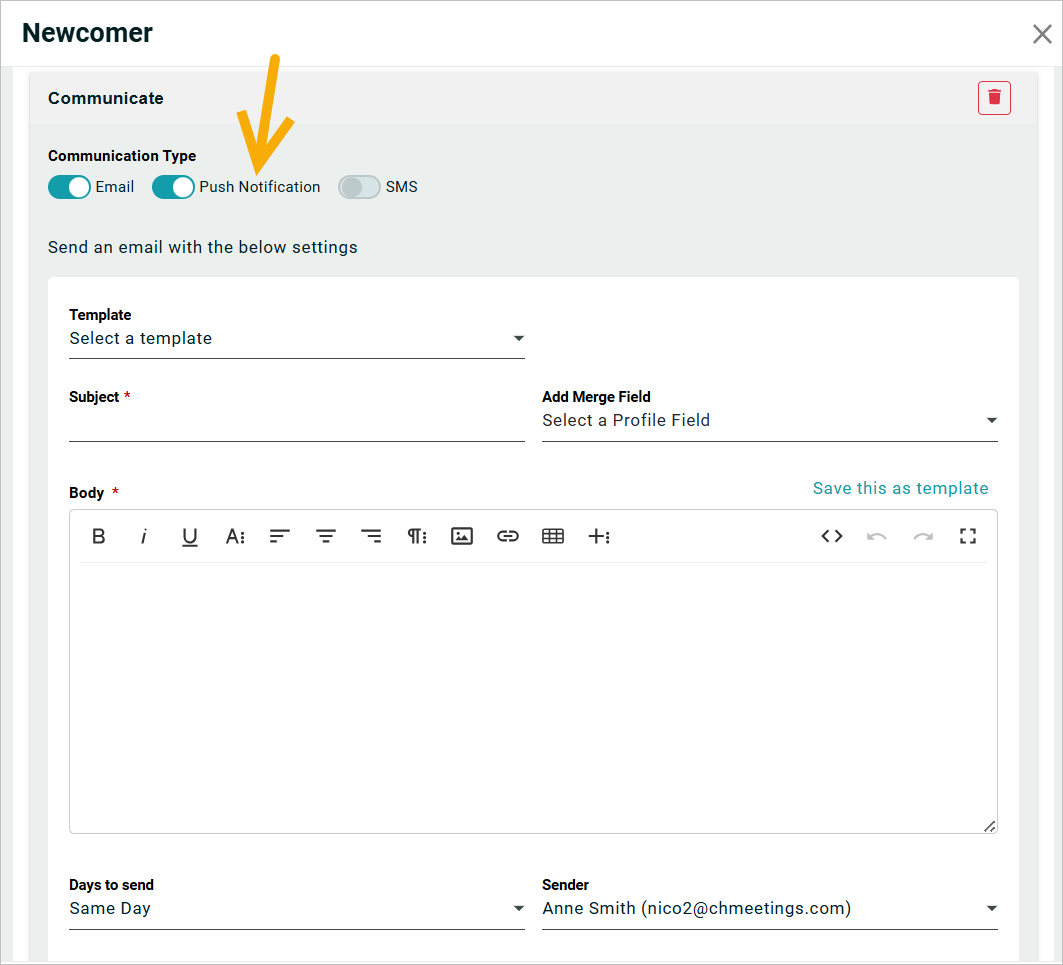1063x965 pixels.
Task: Center-align the body text
Action: coord(326,536)
